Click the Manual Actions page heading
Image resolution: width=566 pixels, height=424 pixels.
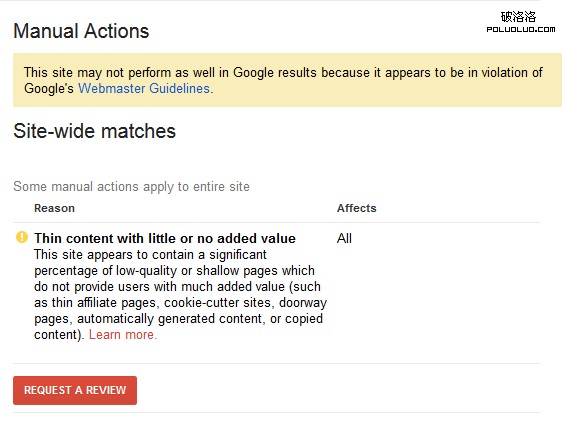pos(81,31)
